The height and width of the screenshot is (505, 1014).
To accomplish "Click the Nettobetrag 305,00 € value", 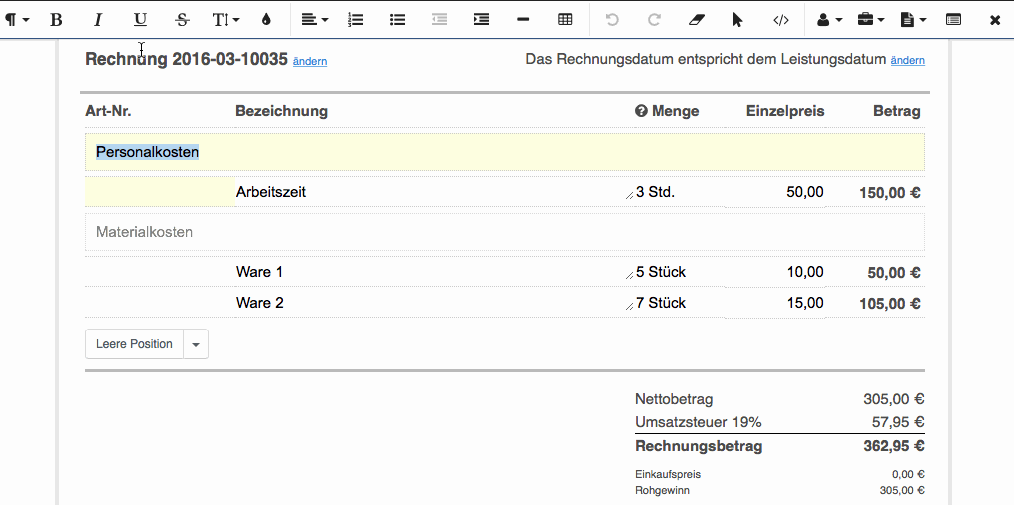I will (x=894, y=399).
